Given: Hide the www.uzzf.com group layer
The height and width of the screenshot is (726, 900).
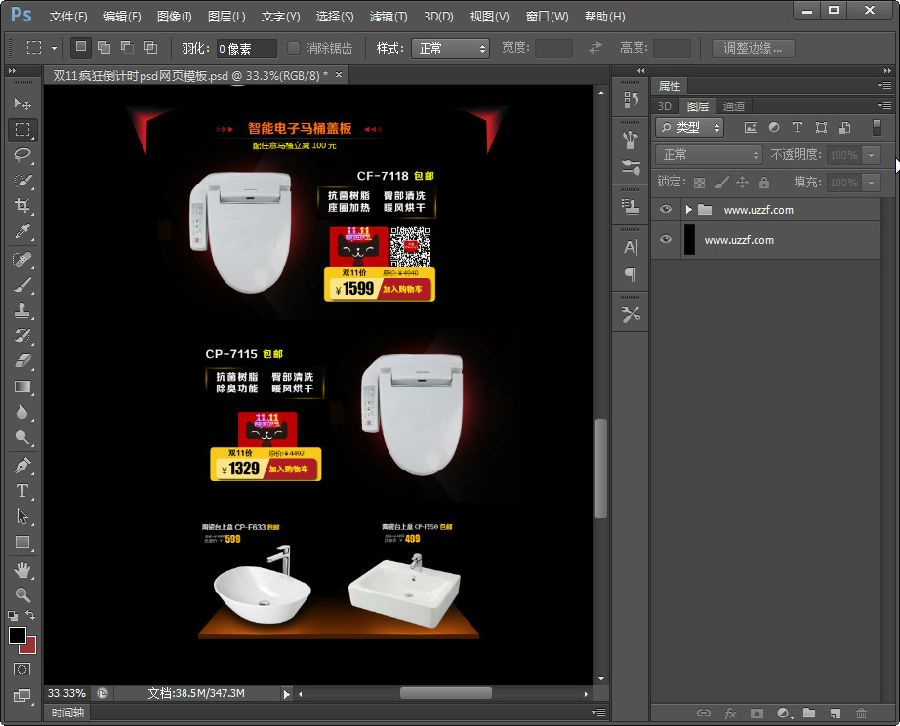Looking at the screenshot, I should [x=666, y=210].
